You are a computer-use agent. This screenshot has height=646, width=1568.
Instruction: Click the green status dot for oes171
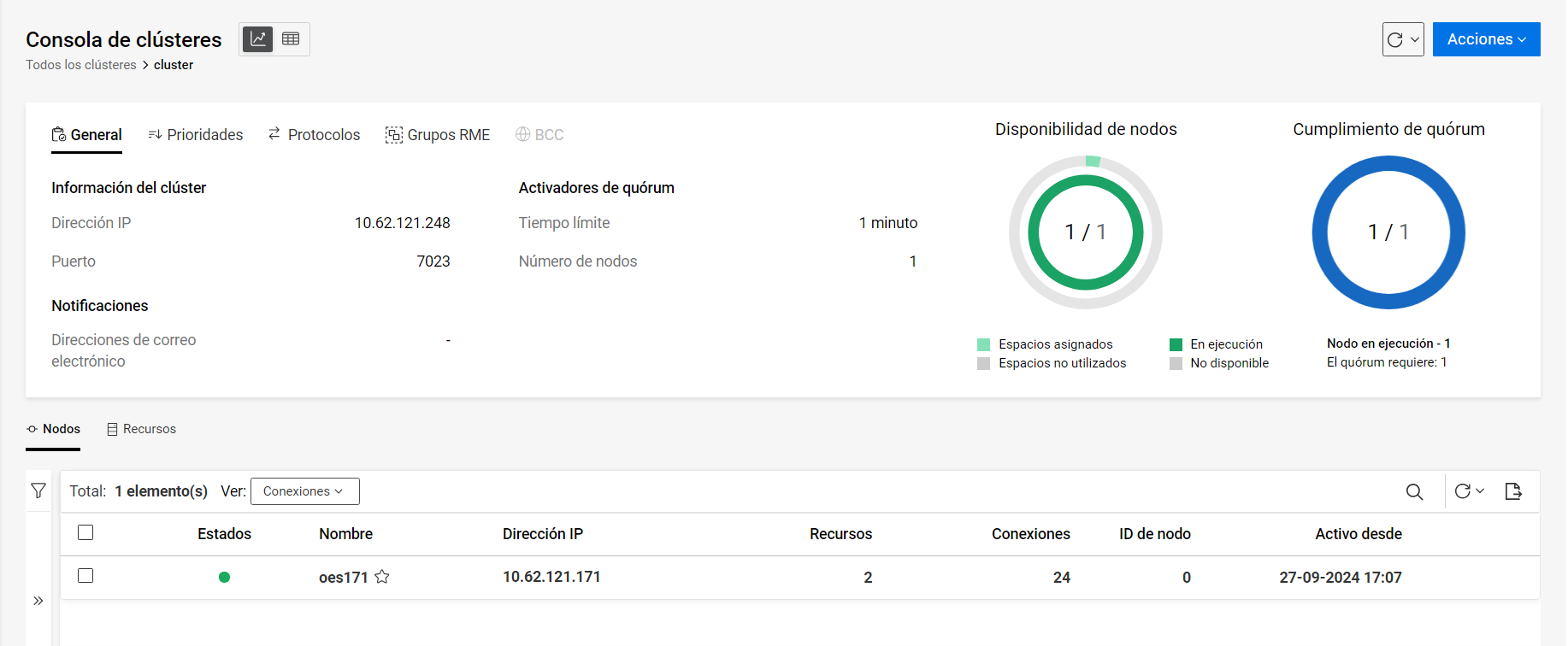(224, 577)
